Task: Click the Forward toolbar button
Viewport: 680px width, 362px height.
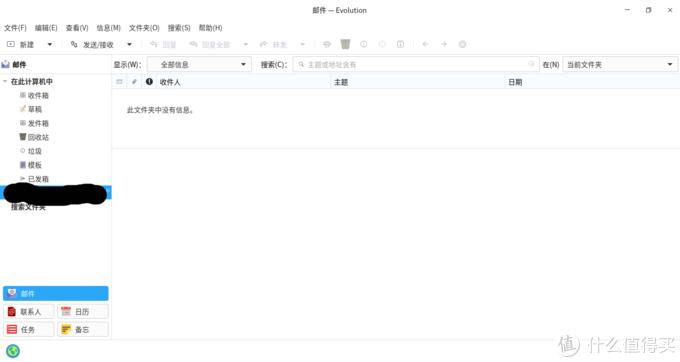Action: pos(273,44)
